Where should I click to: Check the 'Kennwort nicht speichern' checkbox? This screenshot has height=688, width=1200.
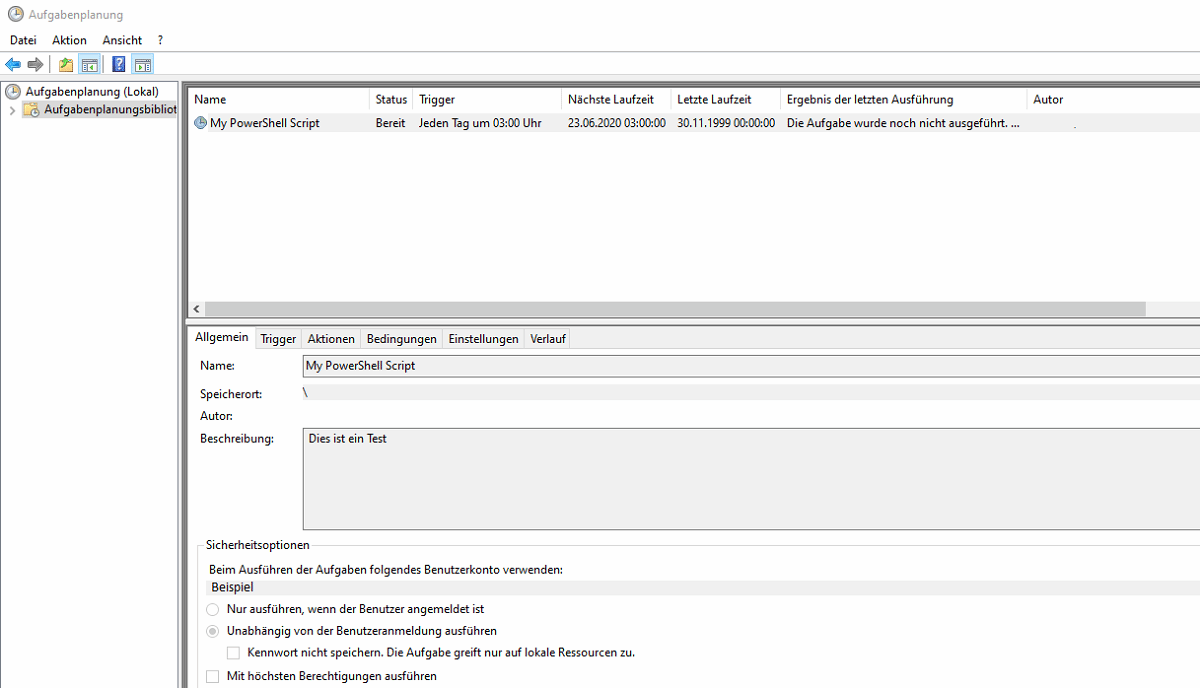pyautogui.click(x=233, y=653)
